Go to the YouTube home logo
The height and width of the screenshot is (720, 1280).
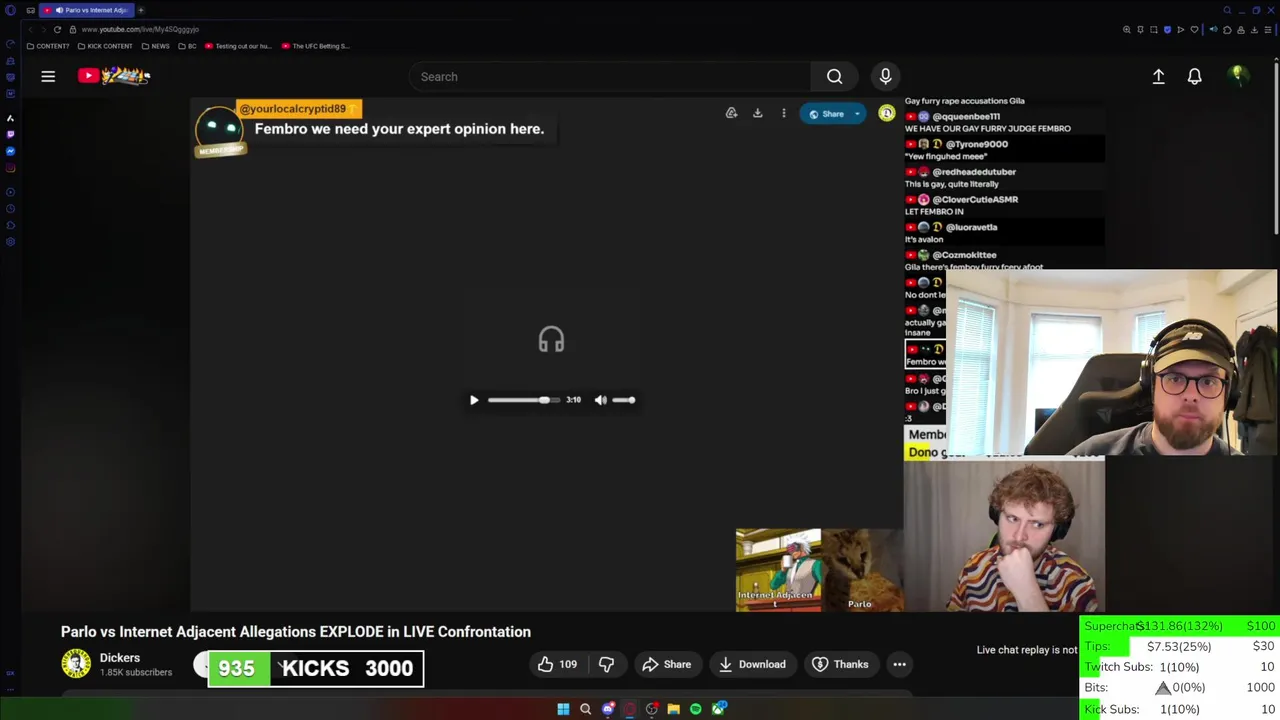point(114,76)
